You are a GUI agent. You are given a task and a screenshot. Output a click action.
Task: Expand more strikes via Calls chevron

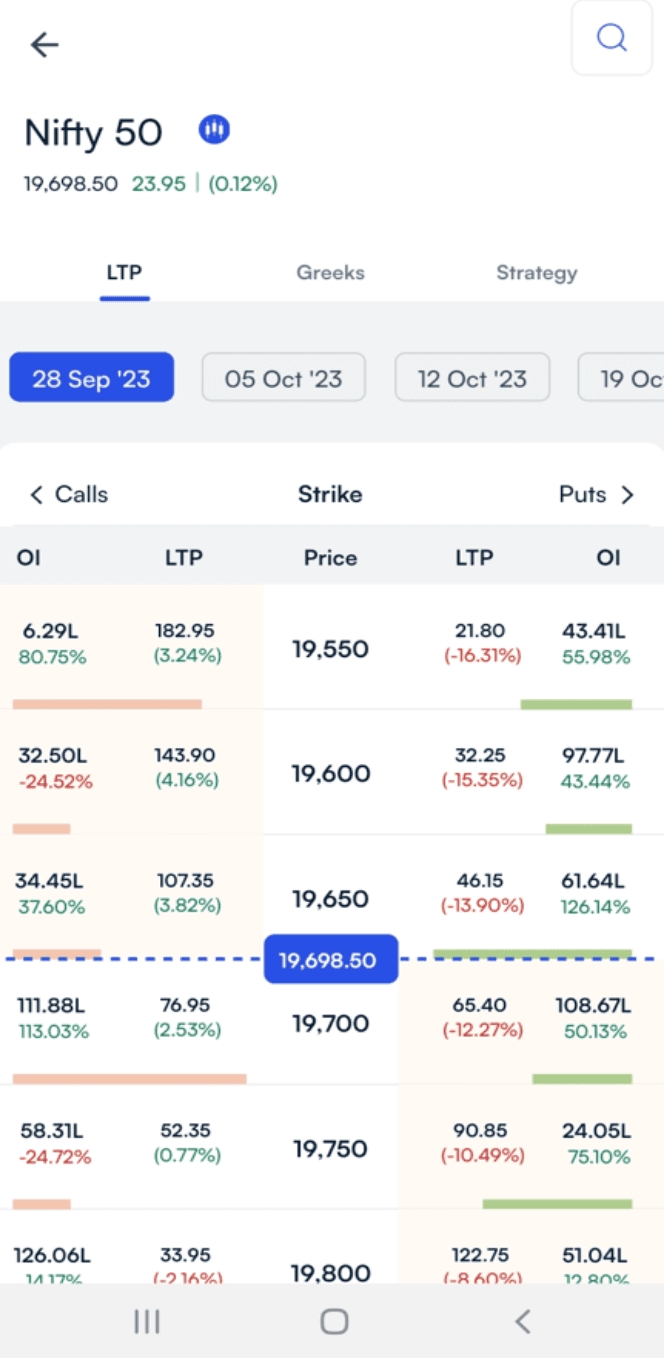point(36,494)
